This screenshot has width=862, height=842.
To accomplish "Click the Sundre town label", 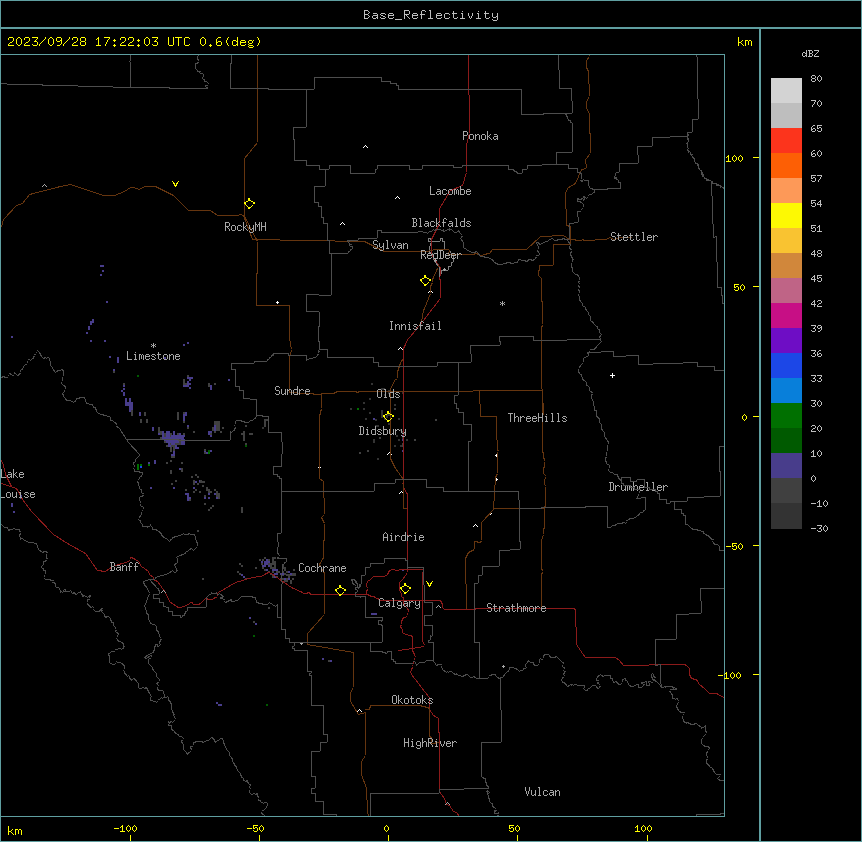I will coord(292,391).
